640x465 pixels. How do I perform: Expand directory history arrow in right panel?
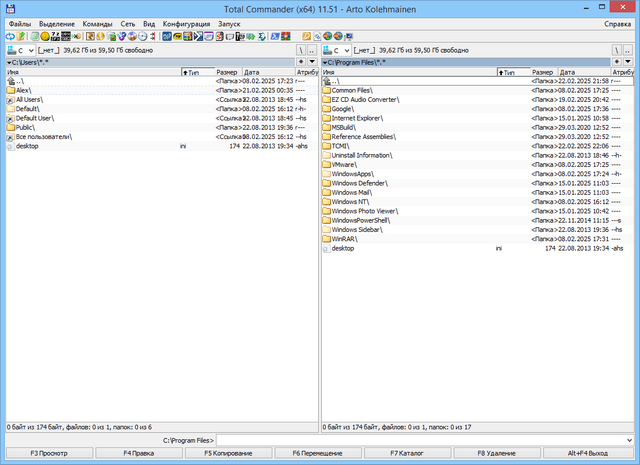(x=629, y=62)
